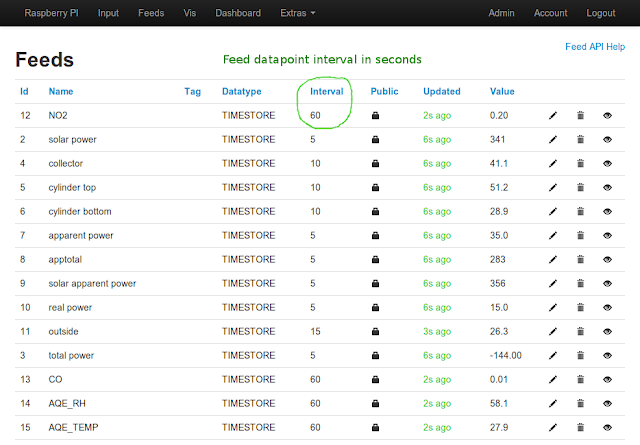Sort feeds by Updated column header
The width and height of the screenshot is (640, 445).
[x=442, y=91]
